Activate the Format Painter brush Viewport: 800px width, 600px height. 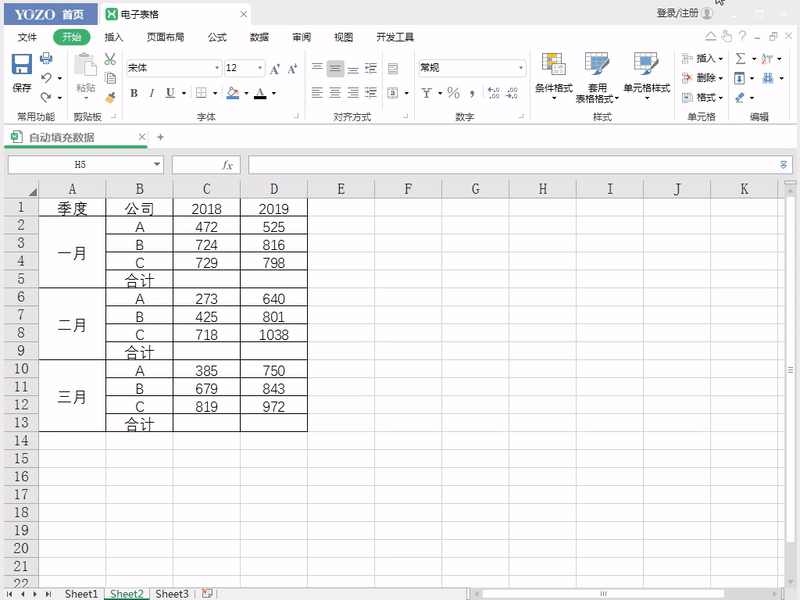[110, 97]
